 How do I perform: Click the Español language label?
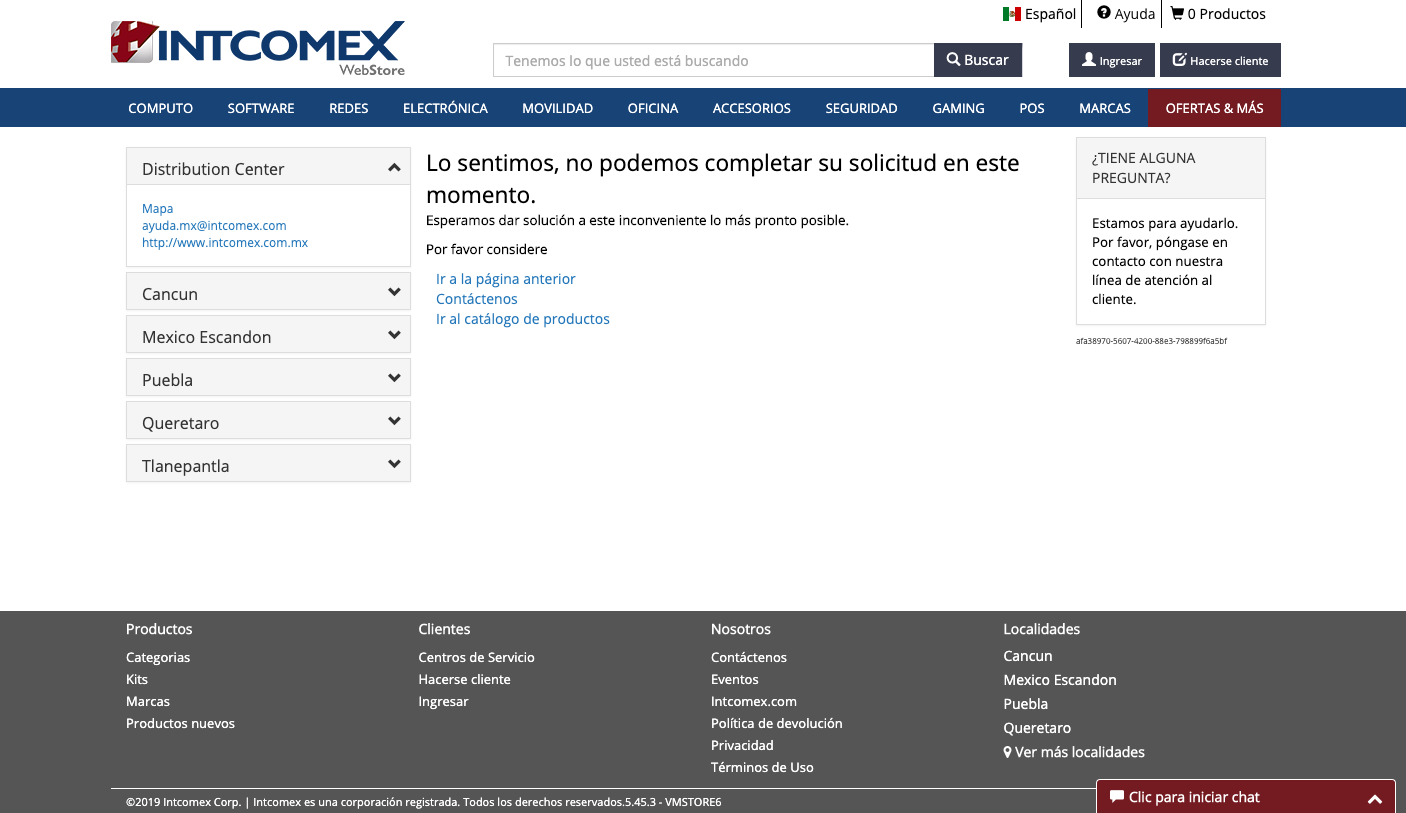(1050, 14)
